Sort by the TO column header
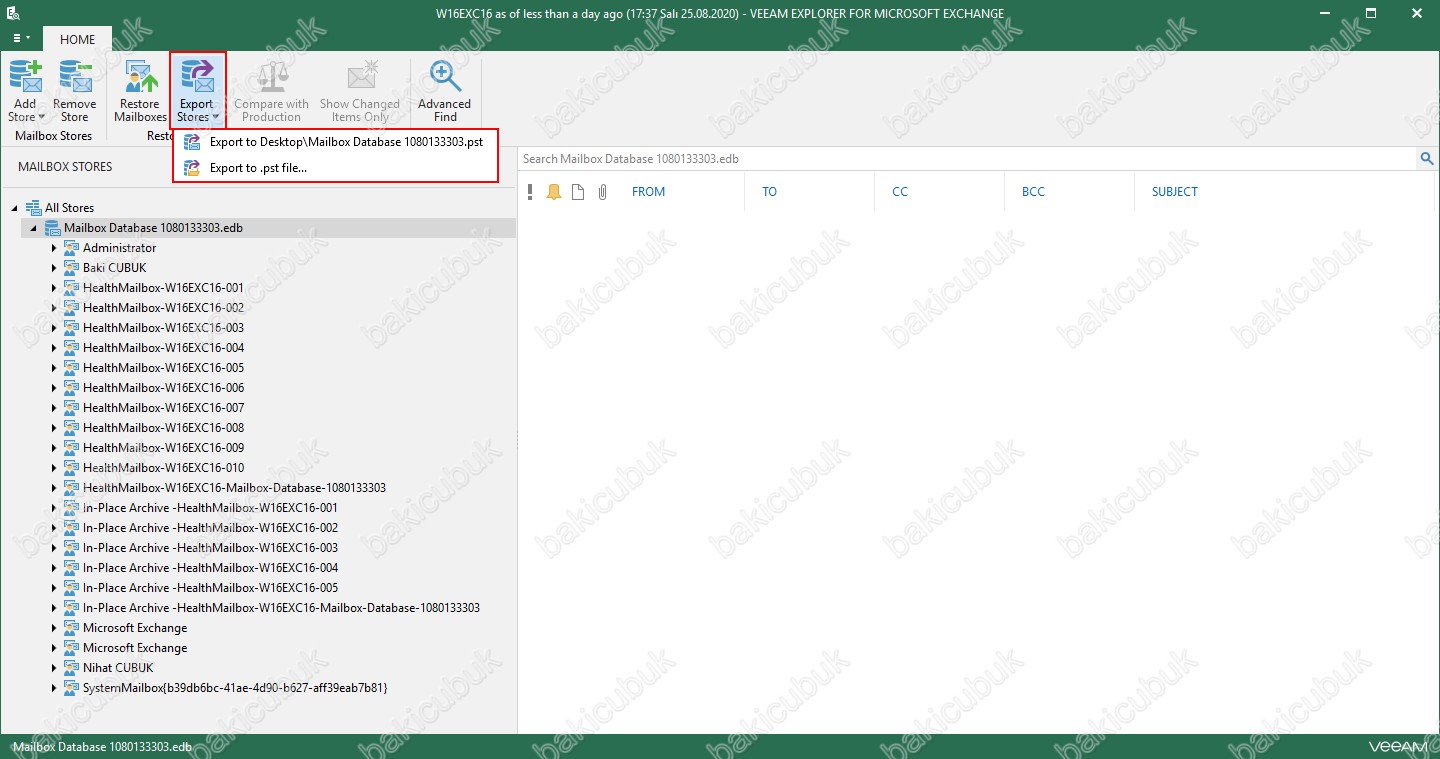The image size is (1440, 759). click(769, 192)
